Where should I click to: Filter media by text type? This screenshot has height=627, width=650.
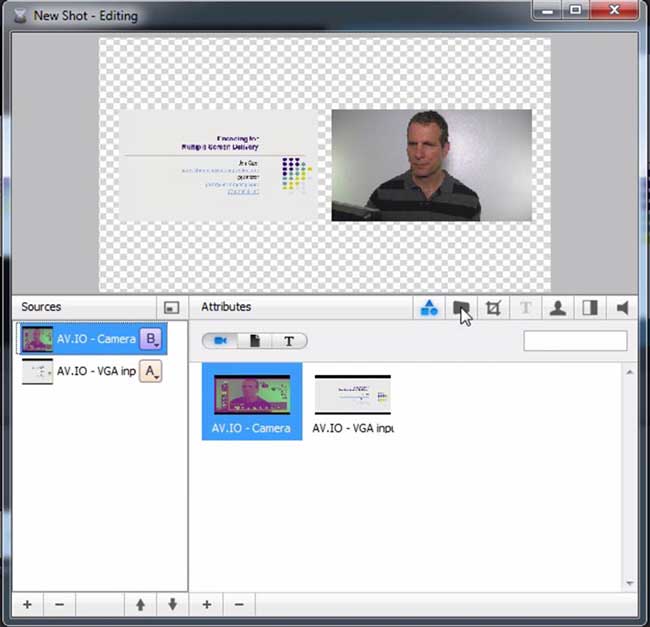(289, 341)
